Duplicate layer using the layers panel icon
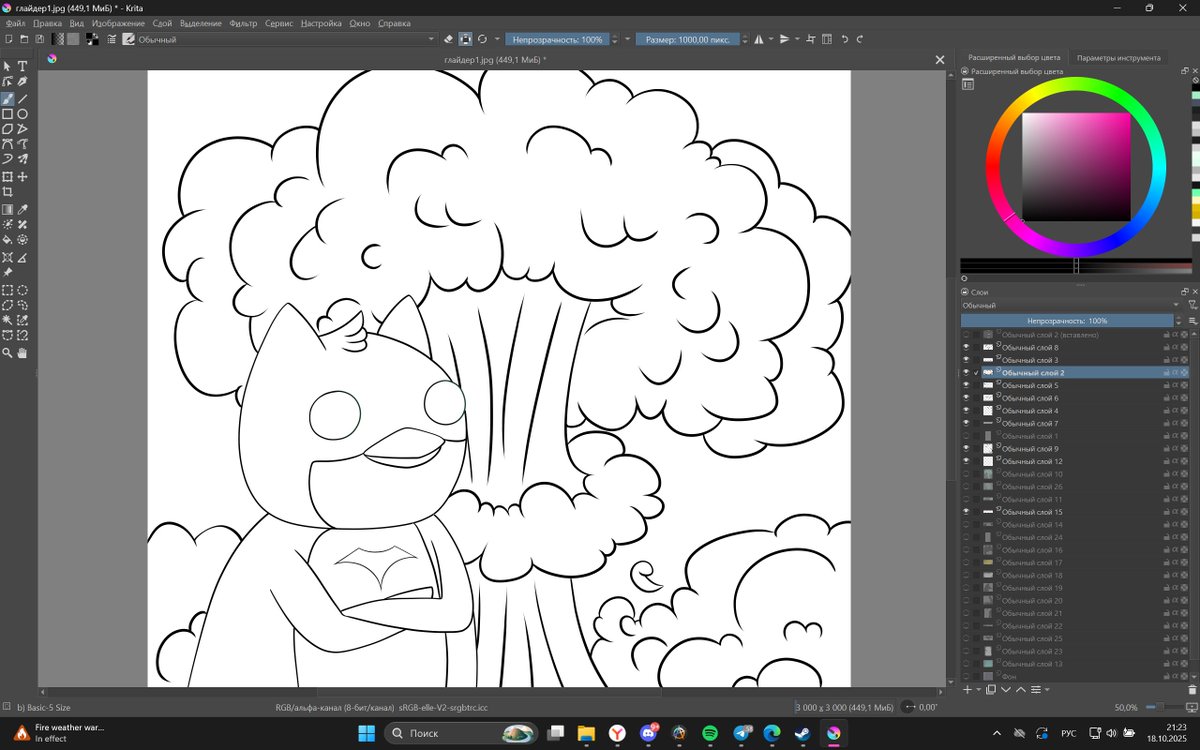The image size is (1200, 750). click(991, 689)
